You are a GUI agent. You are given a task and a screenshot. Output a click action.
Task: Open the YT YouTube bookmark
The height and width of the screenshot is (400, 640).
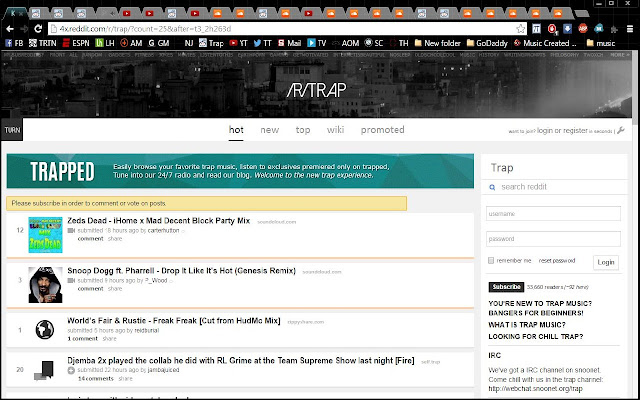pos(238,43)
